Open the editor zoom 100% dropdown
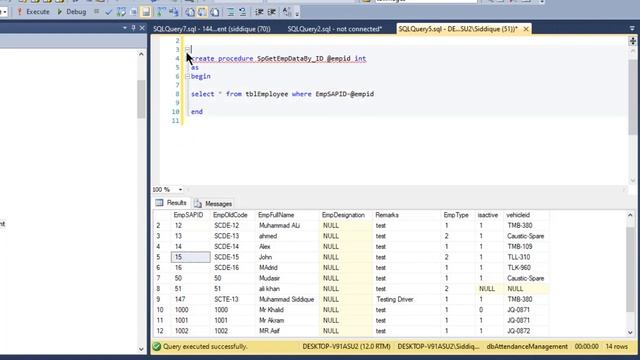 (180, 190)
